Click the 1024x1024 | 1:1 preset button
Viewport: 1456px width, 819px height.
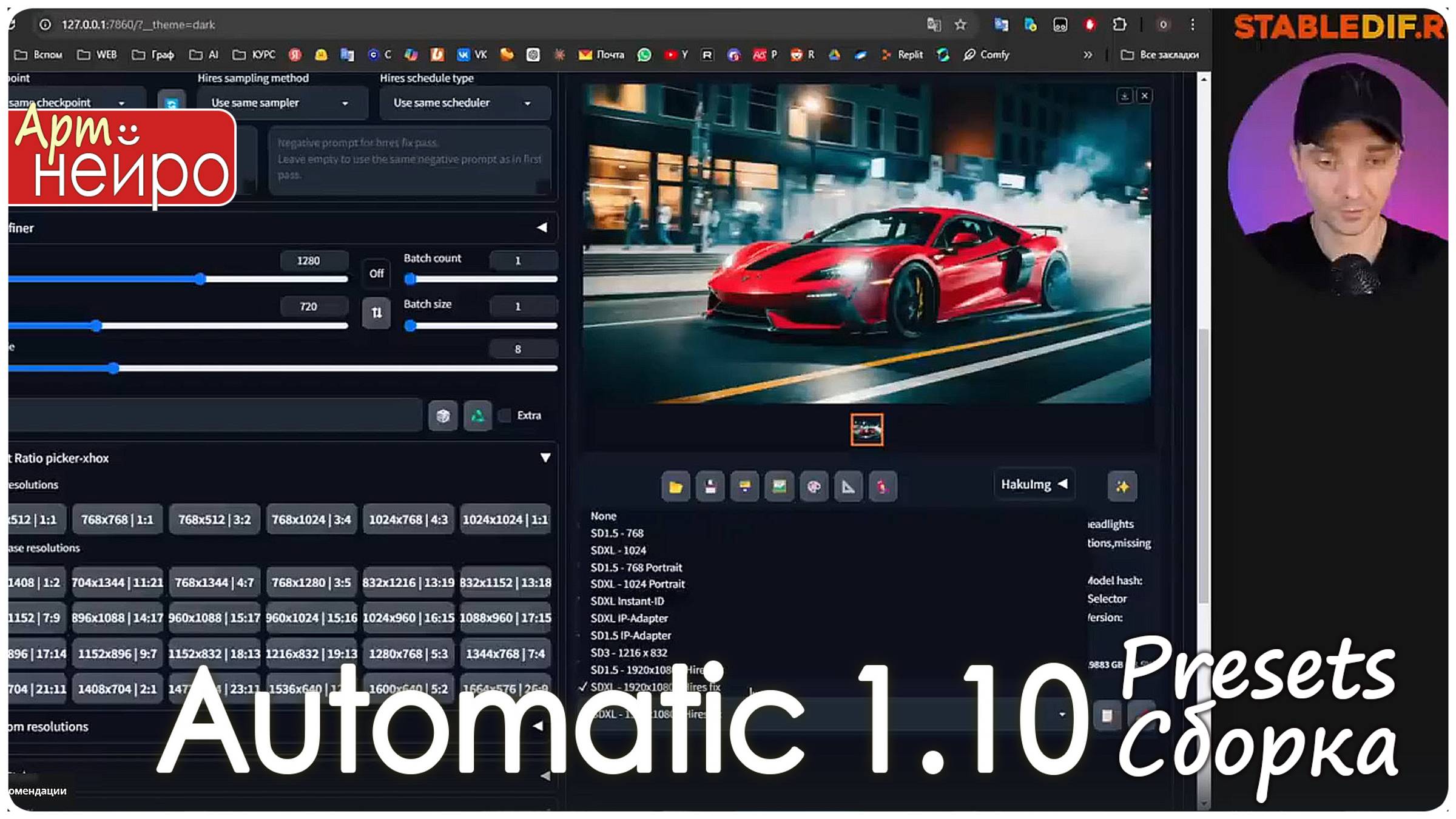click(507, 519)
